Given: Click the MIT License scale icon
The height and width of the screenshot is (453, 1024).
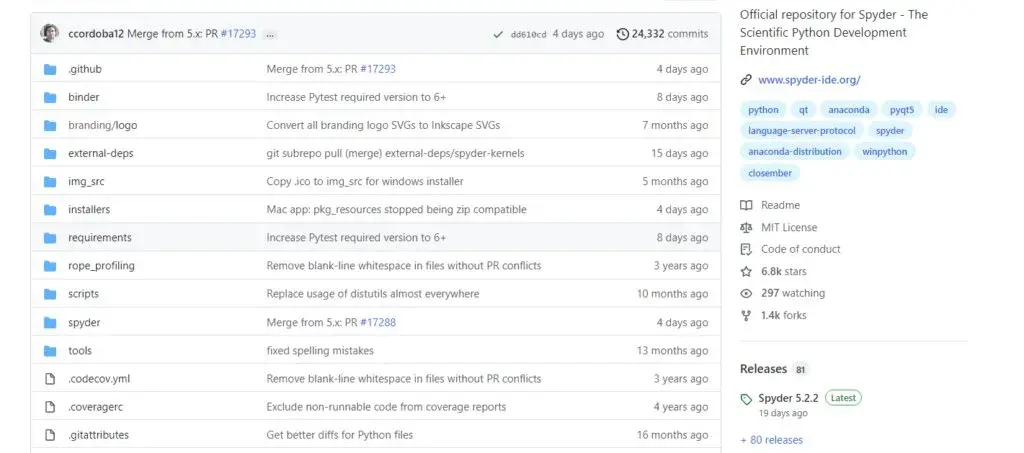Looking at the screenshot, I should (746, 228).
